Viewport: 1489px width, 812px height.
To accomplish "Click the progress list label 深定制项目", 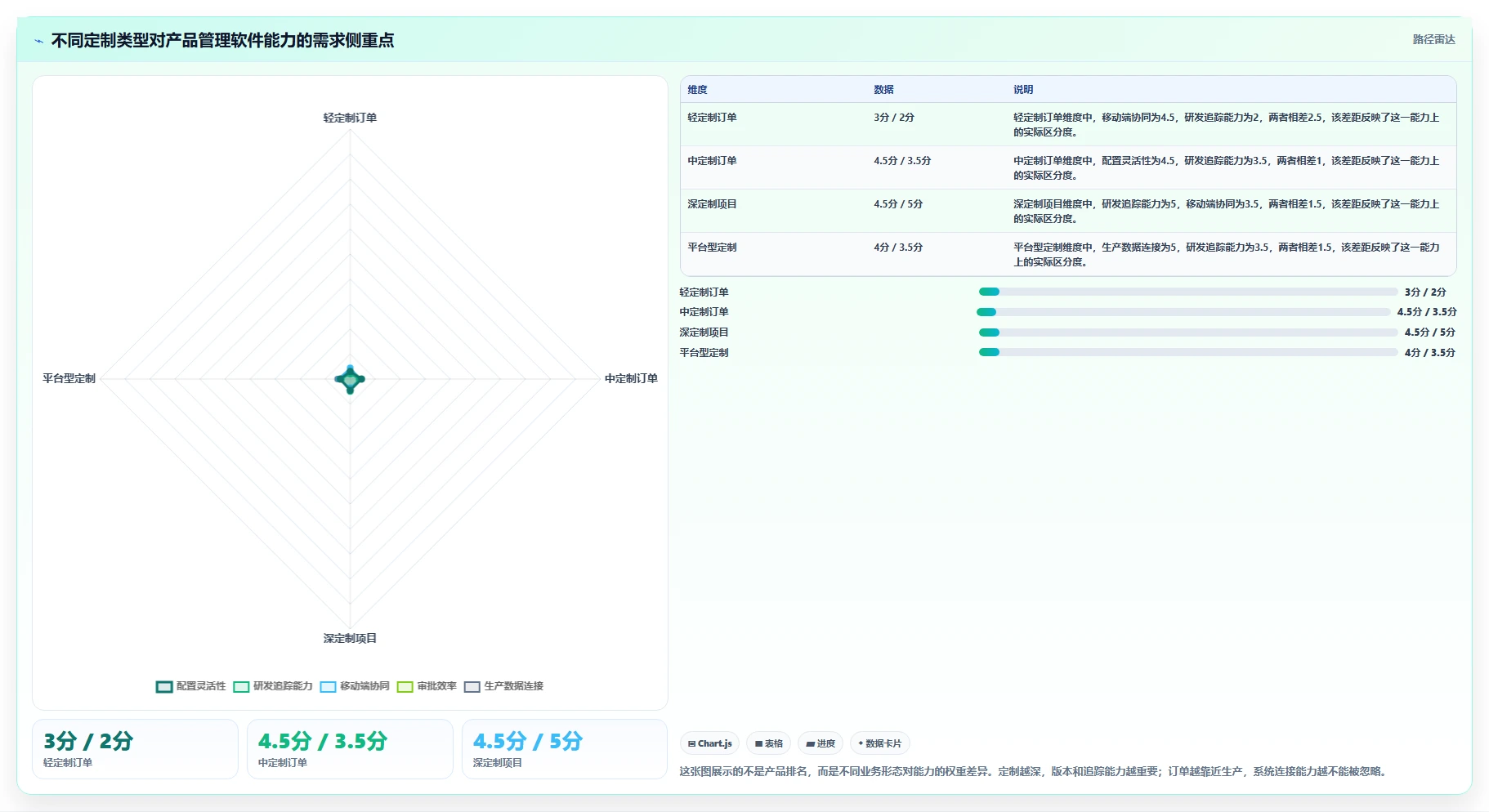I will [704, 332].
